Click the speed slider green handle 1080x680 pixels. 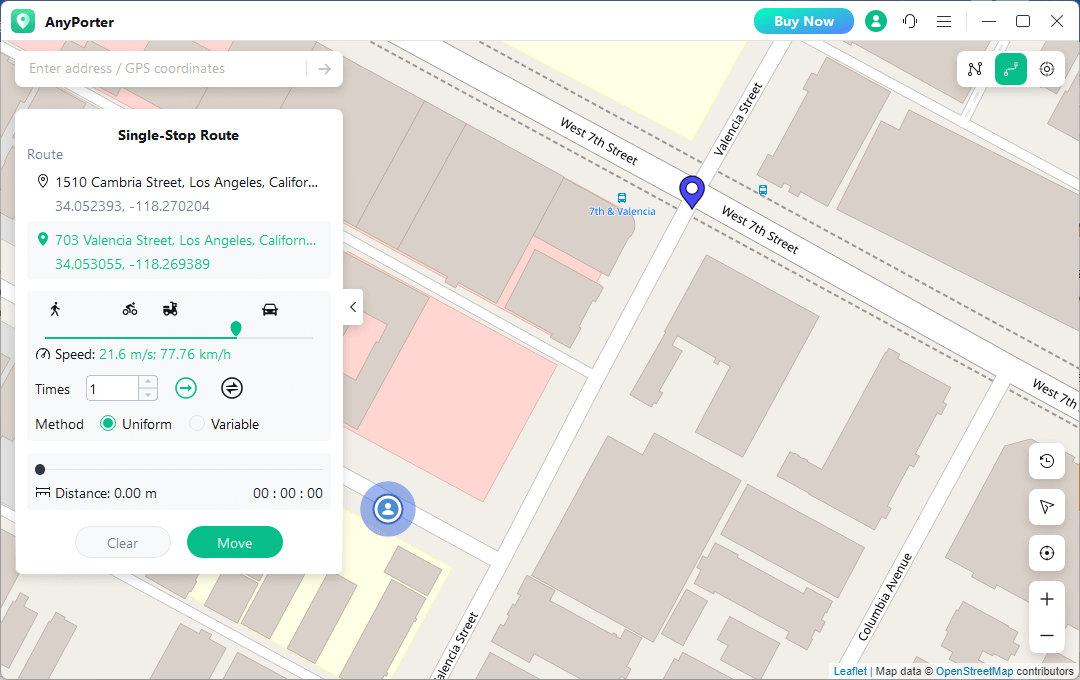[x=236, y=328]
